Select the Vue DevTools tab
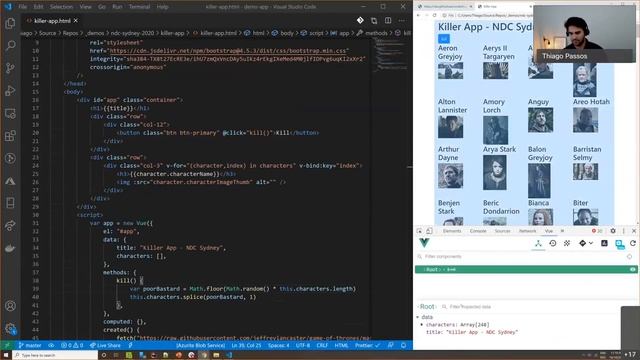The image size is (640, 360). click(x=549, y=231)
